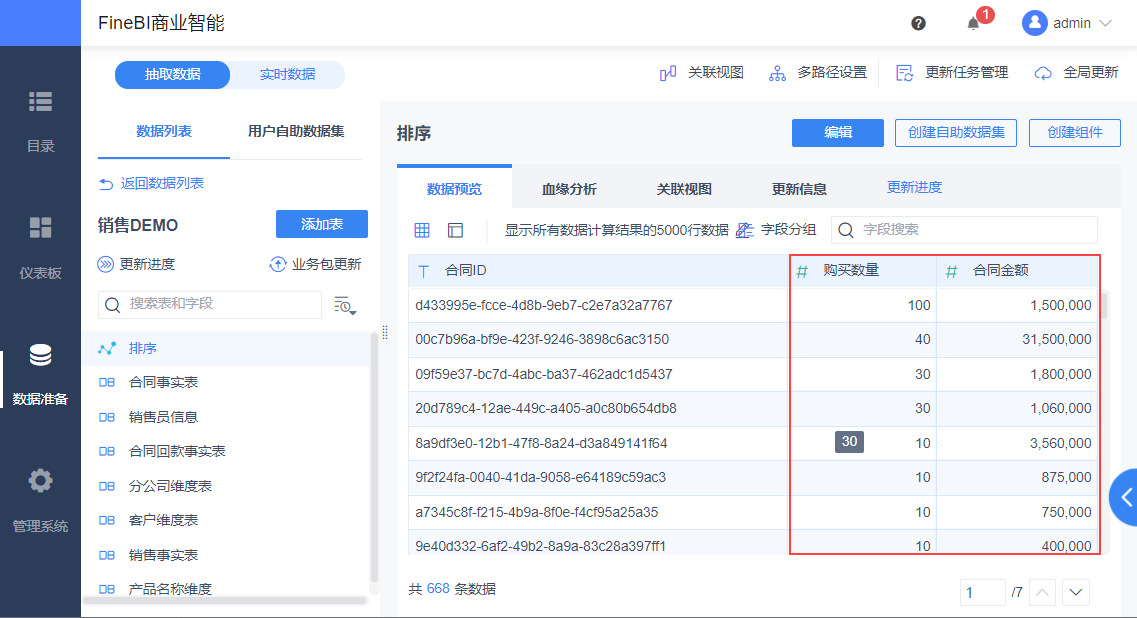Click the table search filter options icon
The height and width of the screenshot is (618, 1137).
pyautogui.click(x=345, y=305)
